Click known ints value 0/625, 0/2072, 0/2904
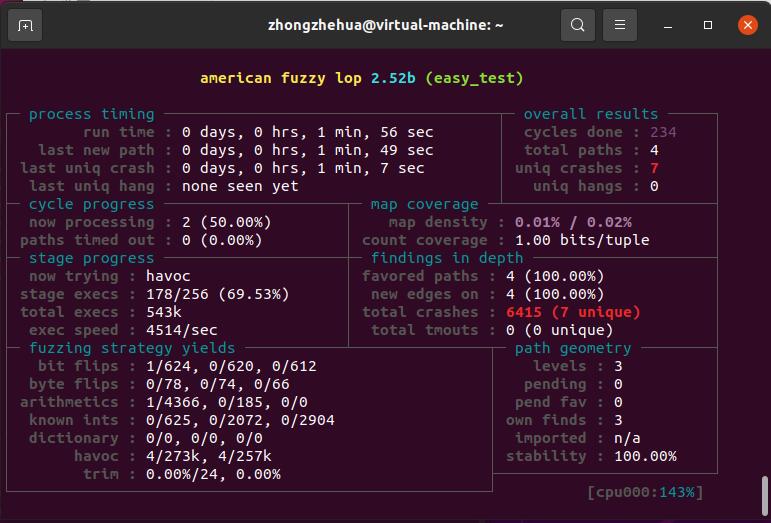The width and height of the screenshot is (771, 523). coord(240,420)
